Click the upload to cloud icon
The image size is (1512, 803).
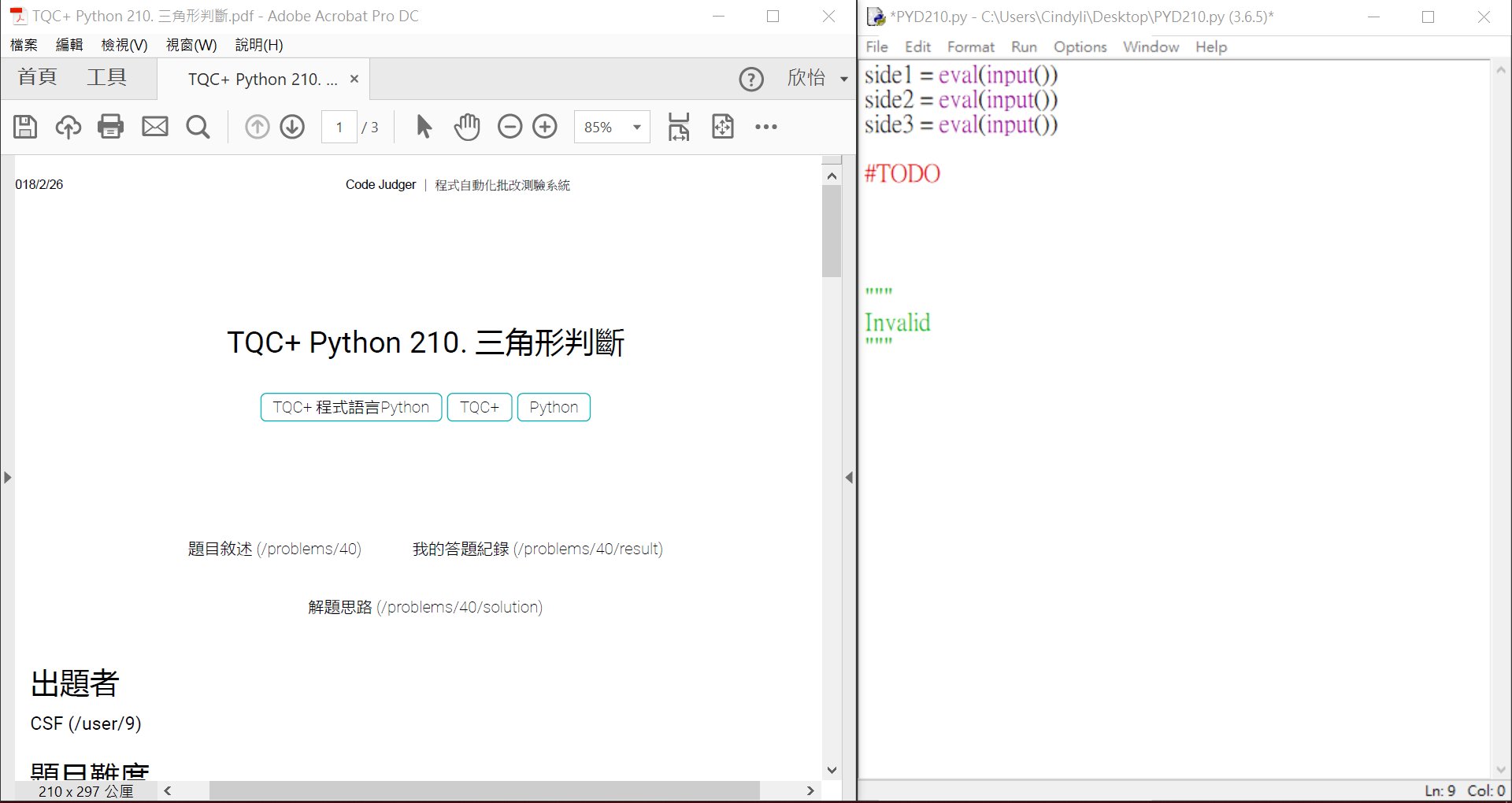[68, 126]
